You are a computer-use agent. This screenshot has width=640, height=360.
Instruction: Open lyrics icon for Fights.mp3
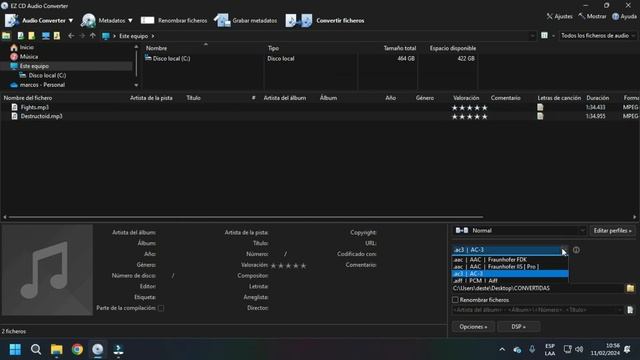coord(540,107)
